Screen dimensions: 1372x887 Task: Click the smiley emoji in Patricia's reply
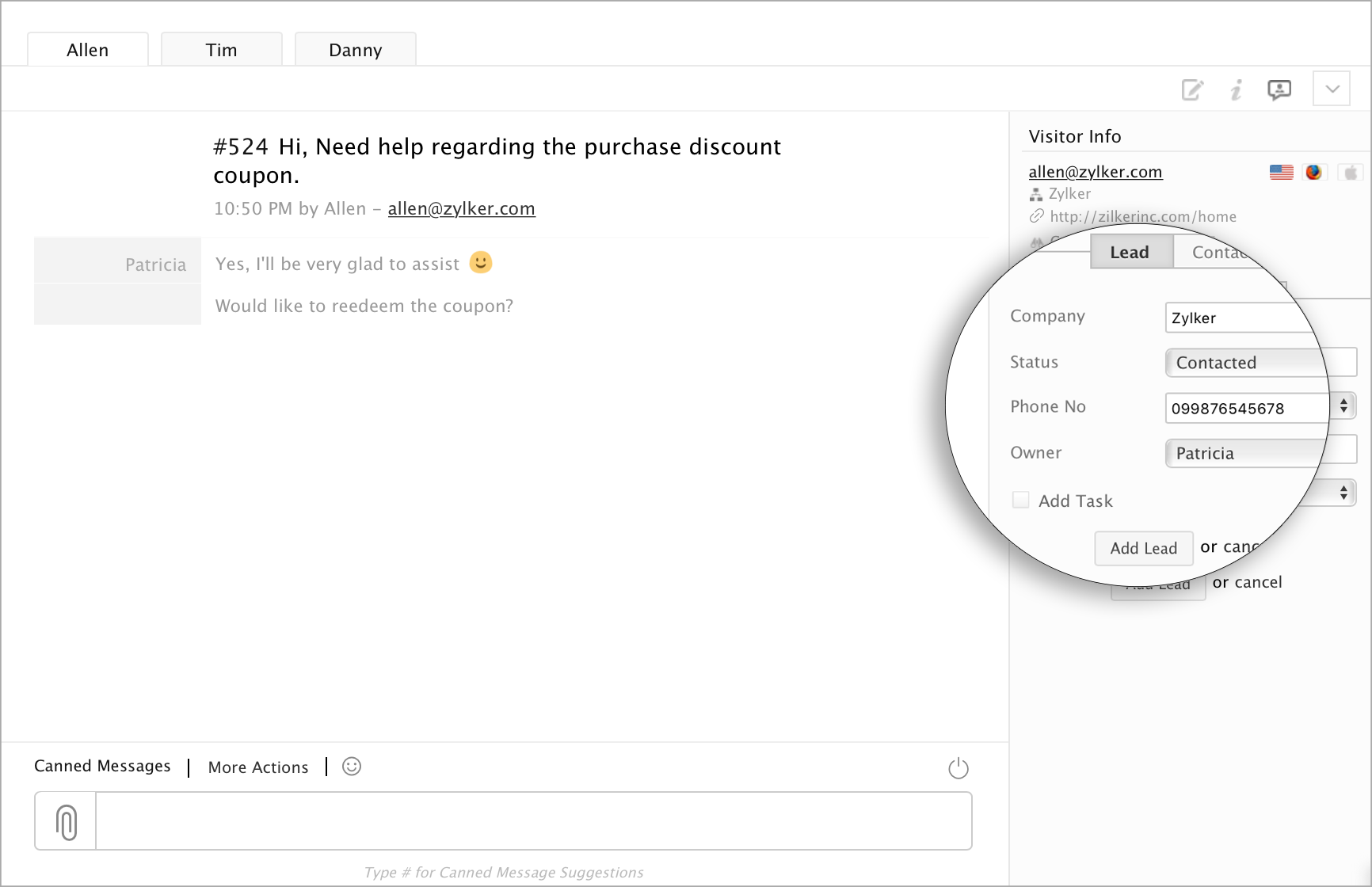[481, 262]
